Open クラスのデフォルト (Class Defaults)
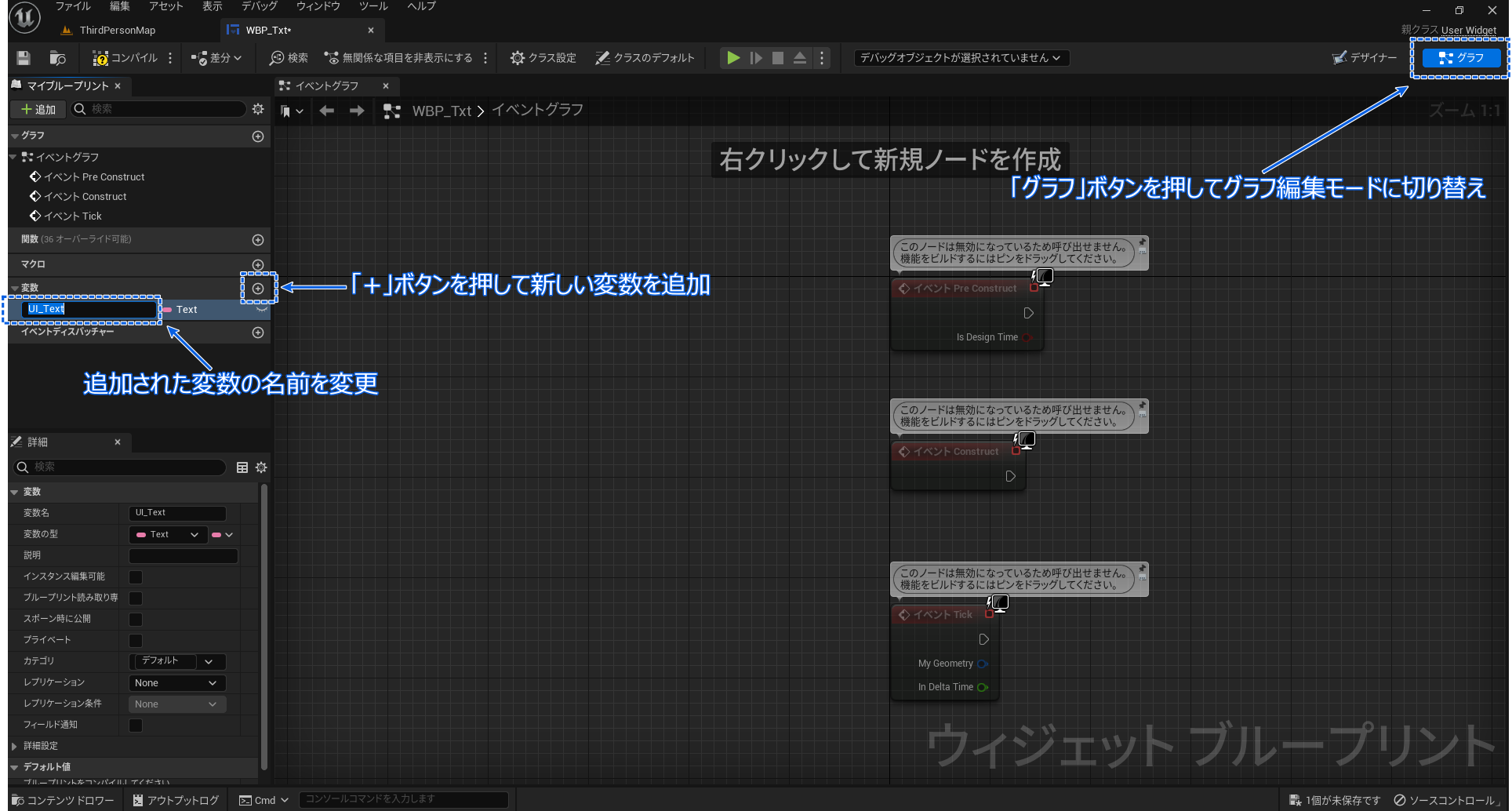Screen dimensions: 1512x811 point(645,57)
